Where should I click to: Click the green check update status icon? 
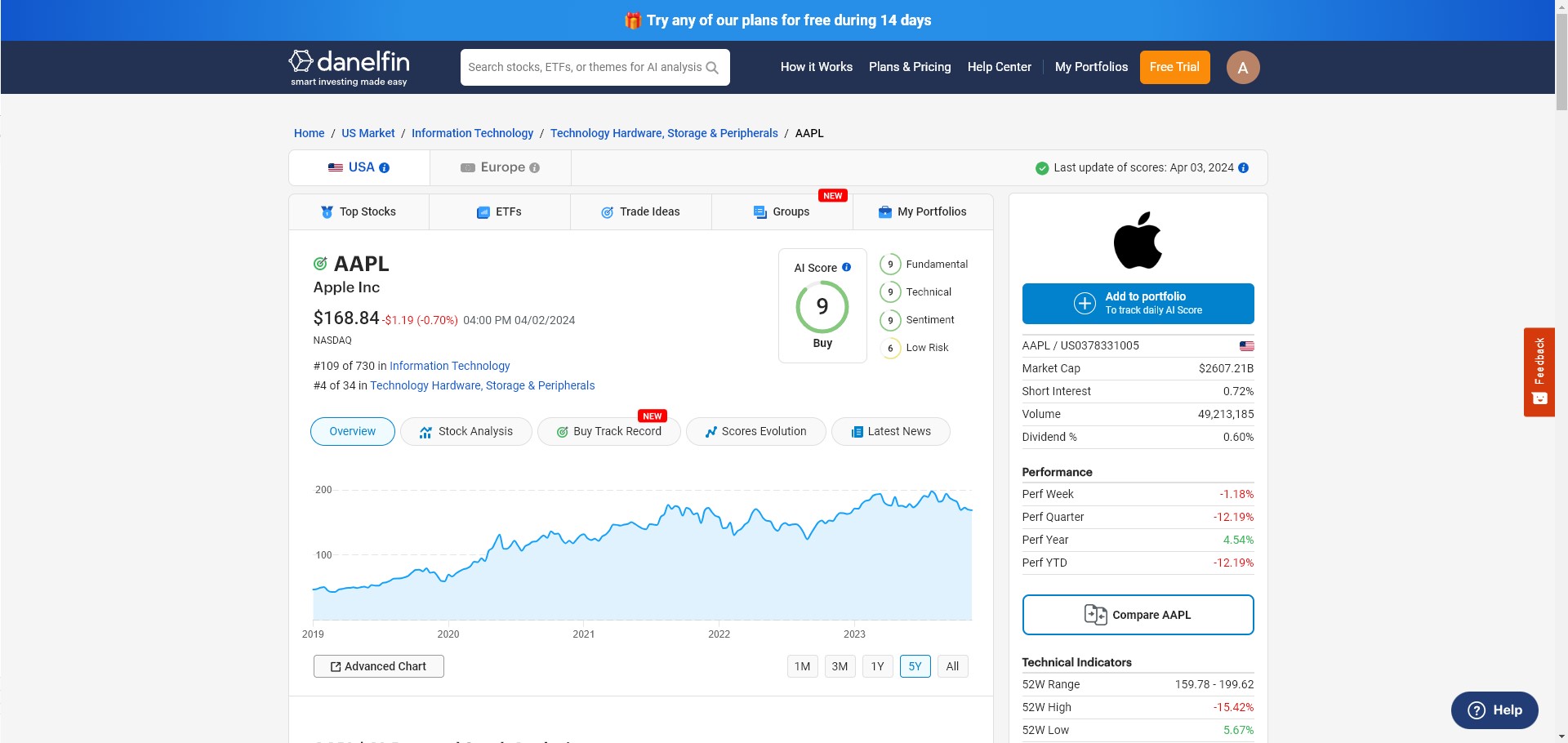coord(1042,168)
